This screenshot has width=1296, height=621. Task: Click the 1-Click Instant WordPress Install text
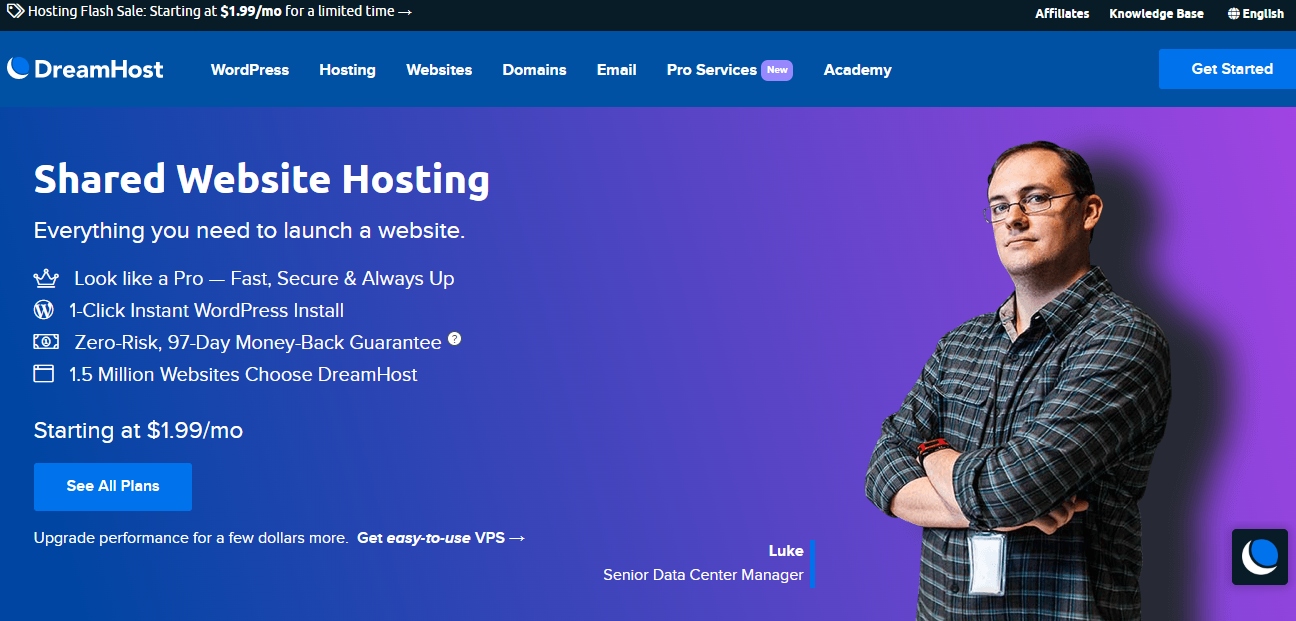(207, 310)
